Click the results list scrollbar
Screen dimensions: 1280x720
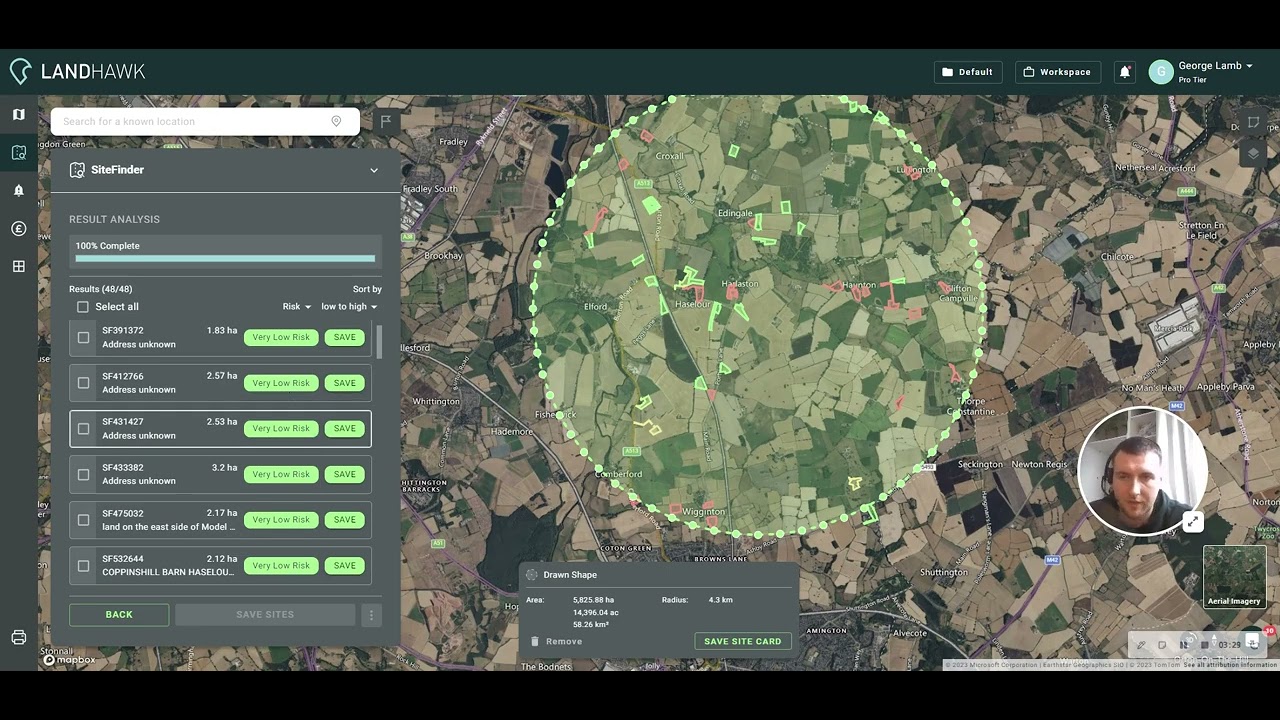(379, 341)
